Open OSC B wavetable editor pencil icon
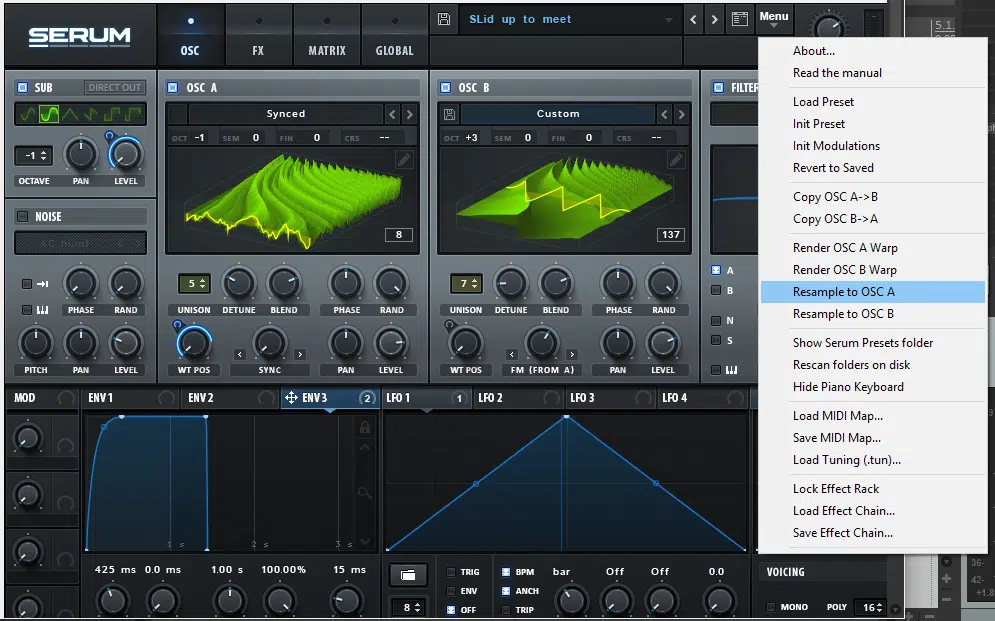This screenshot has height=621, width=995. click(676, 159)
